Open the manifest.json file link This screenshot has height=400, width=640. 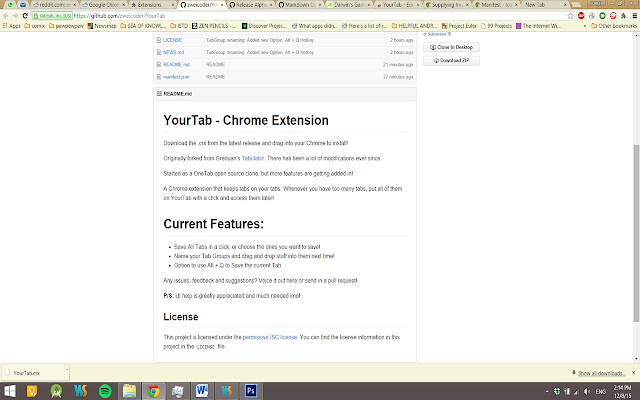click(x=176, y=77)
